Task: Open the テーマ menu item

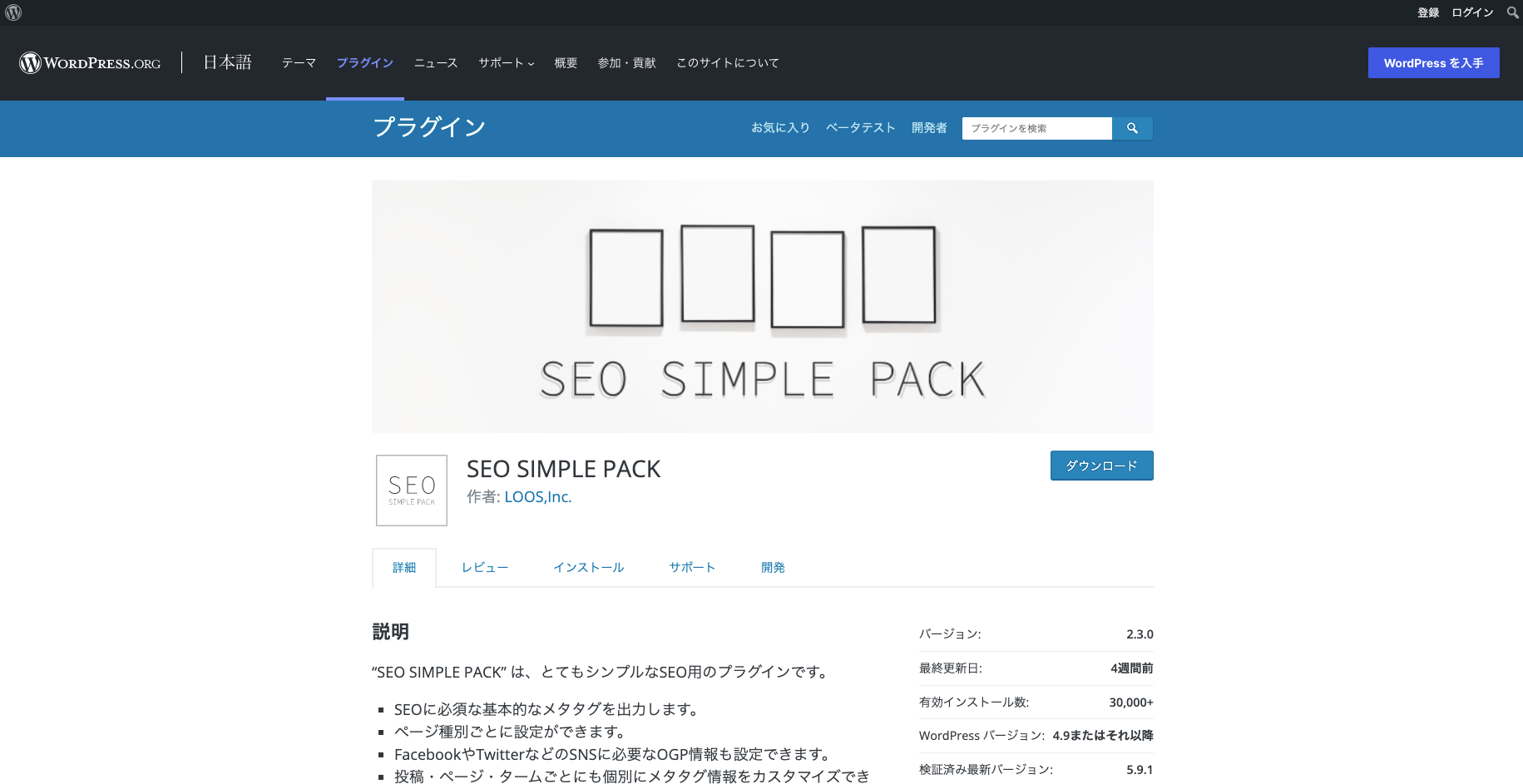Action: 299,63
